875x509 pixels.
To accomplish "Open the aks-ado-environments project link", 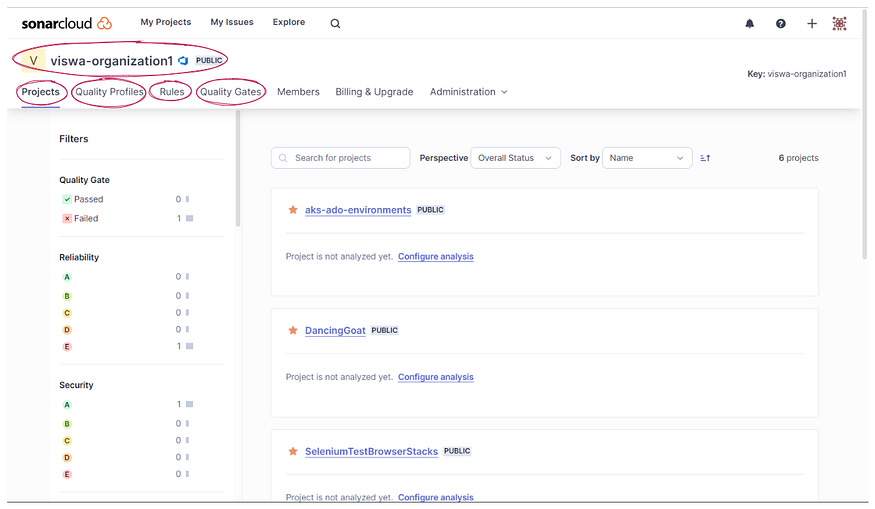I will [358, 210].
